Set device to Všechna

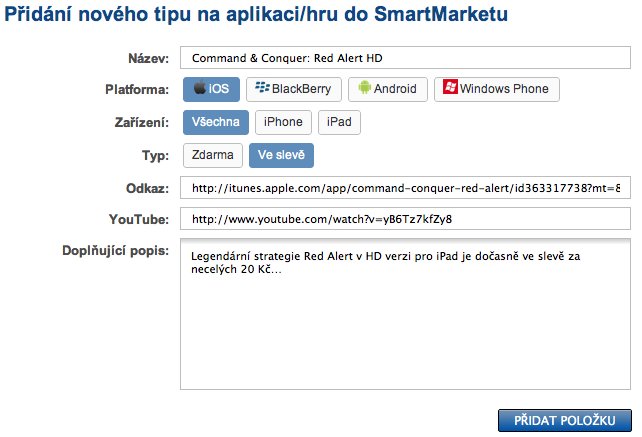coord(215,122)
